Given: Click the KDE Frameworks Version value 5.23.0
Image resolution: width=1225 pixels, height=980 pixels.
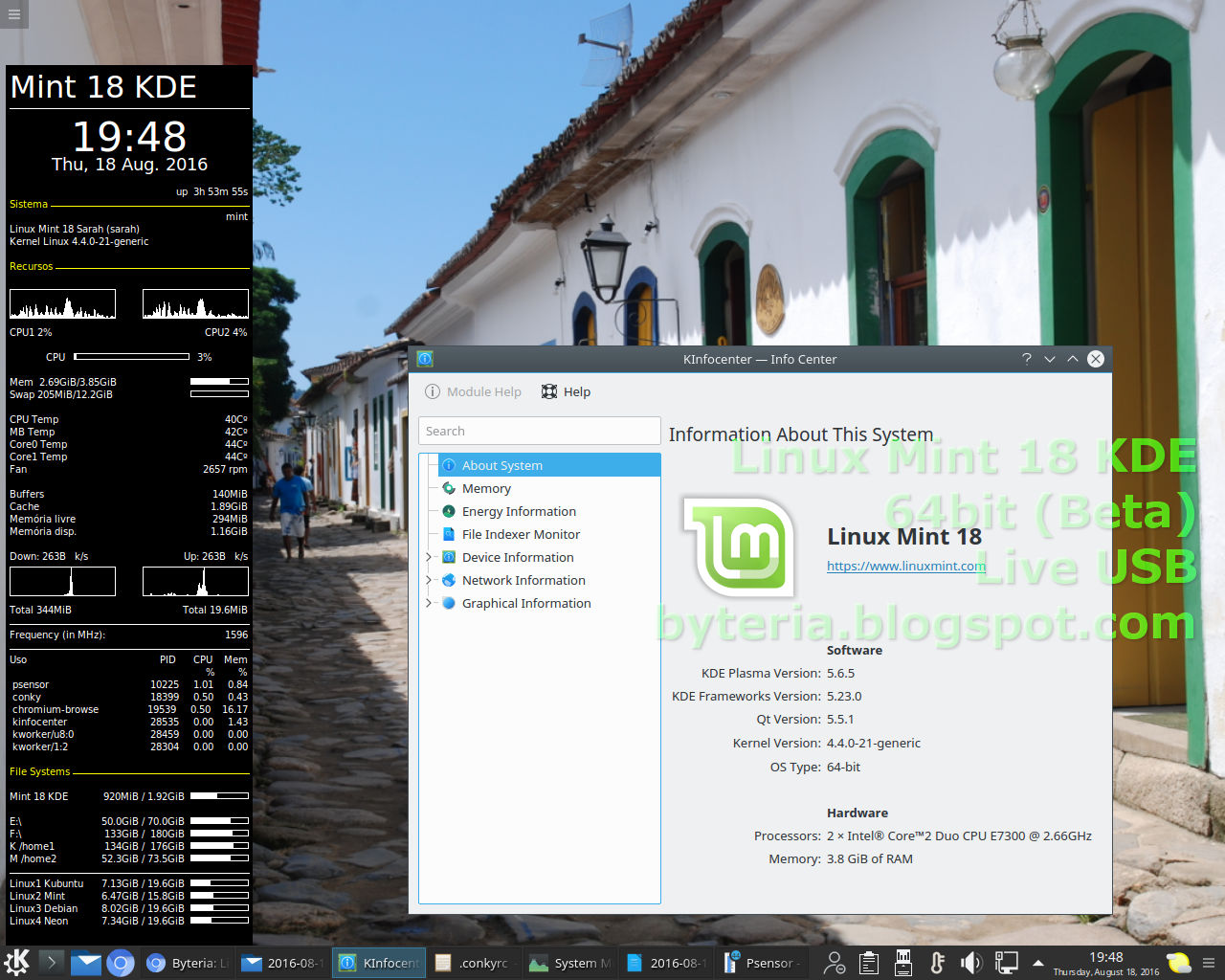Looking at the screenshot, I should [x=844, y=696].
